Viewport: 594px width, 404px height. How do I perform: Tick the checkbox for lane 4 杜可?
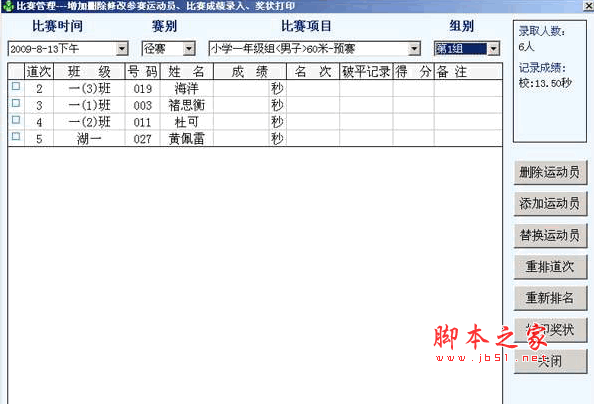tap(16, 120)
